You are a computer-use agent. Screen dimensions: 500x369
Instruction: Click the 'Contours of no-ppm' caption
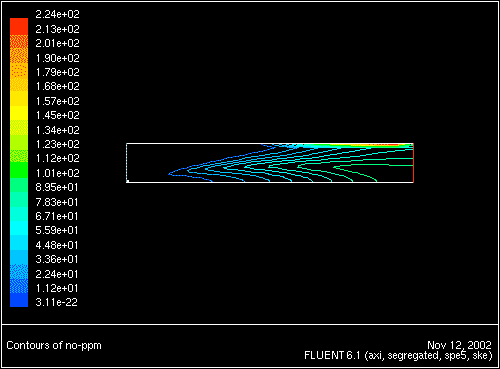pos(54,345)
